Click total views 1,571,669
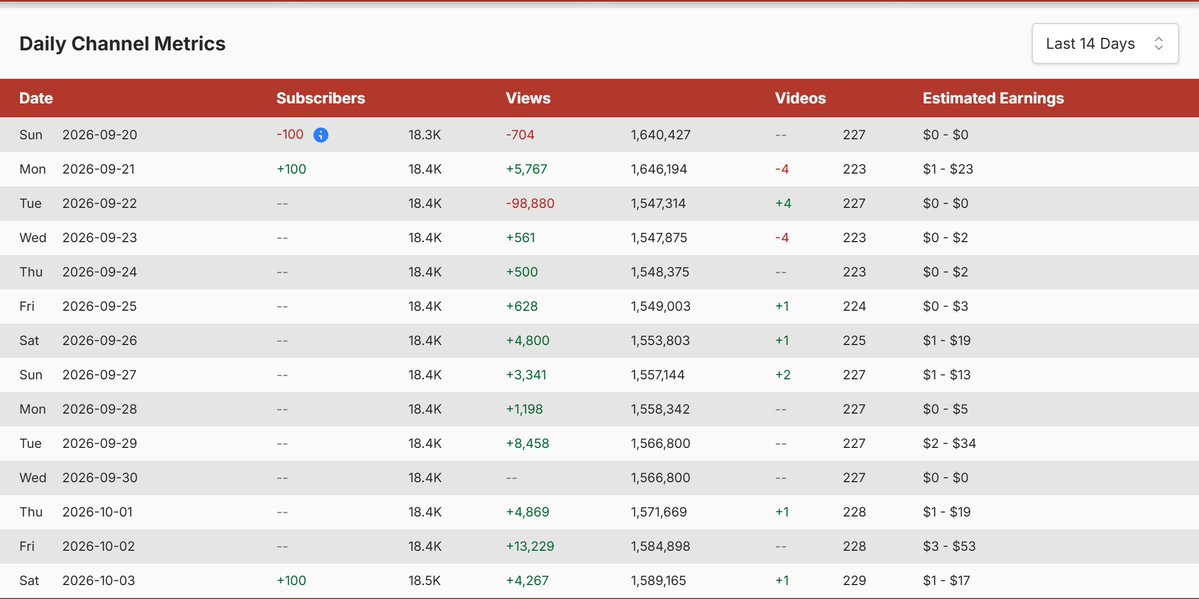1199x599 pixels. [659, 512]
